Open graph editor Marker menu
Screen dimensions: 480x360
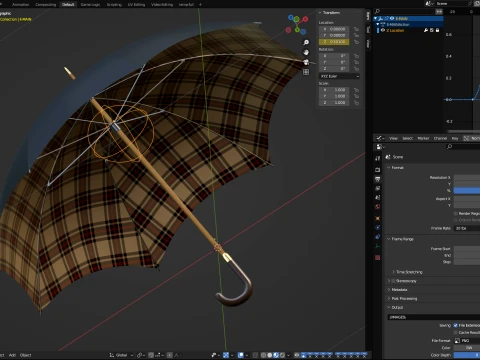423,138
